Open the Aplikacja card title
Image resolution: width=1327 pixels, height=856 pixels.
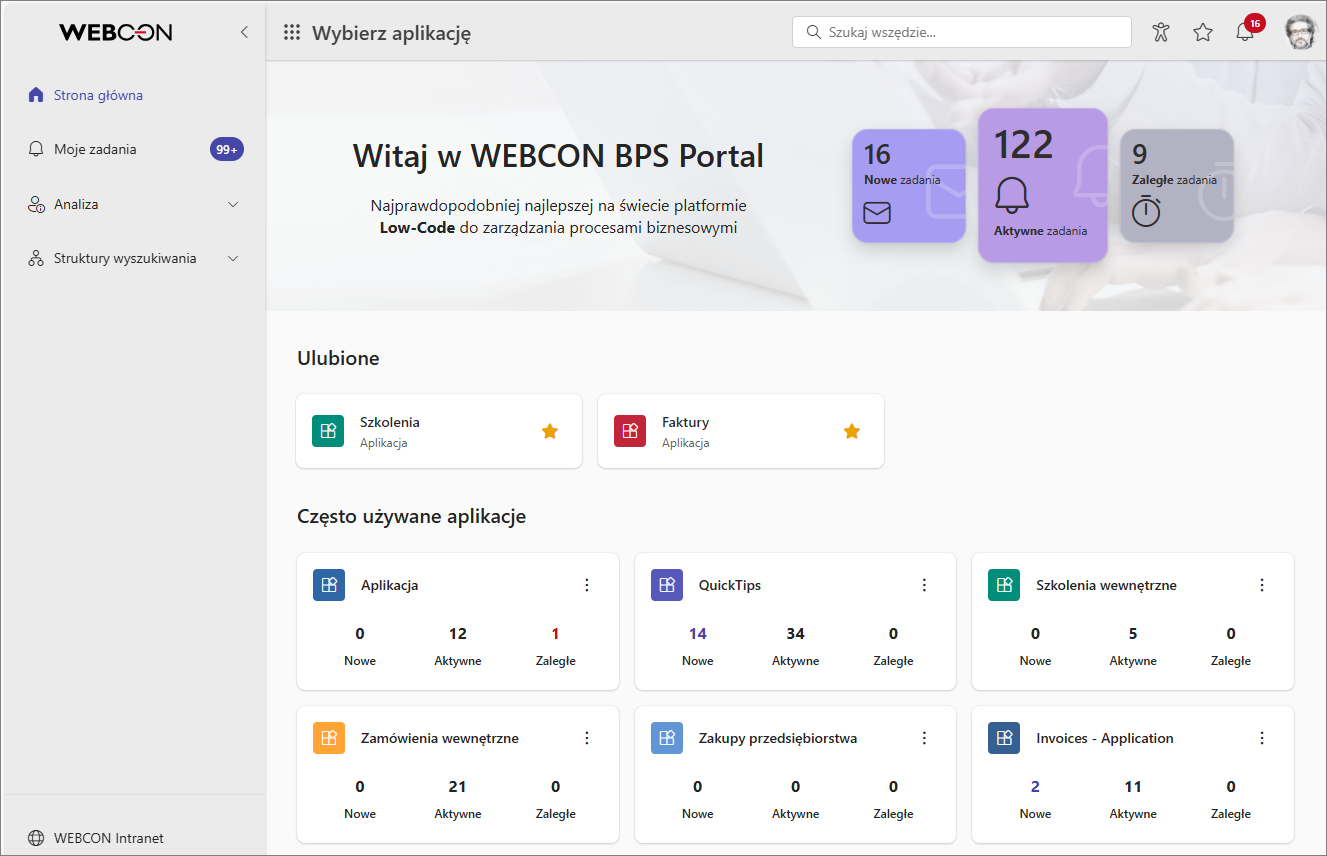[x=390, y=585]
